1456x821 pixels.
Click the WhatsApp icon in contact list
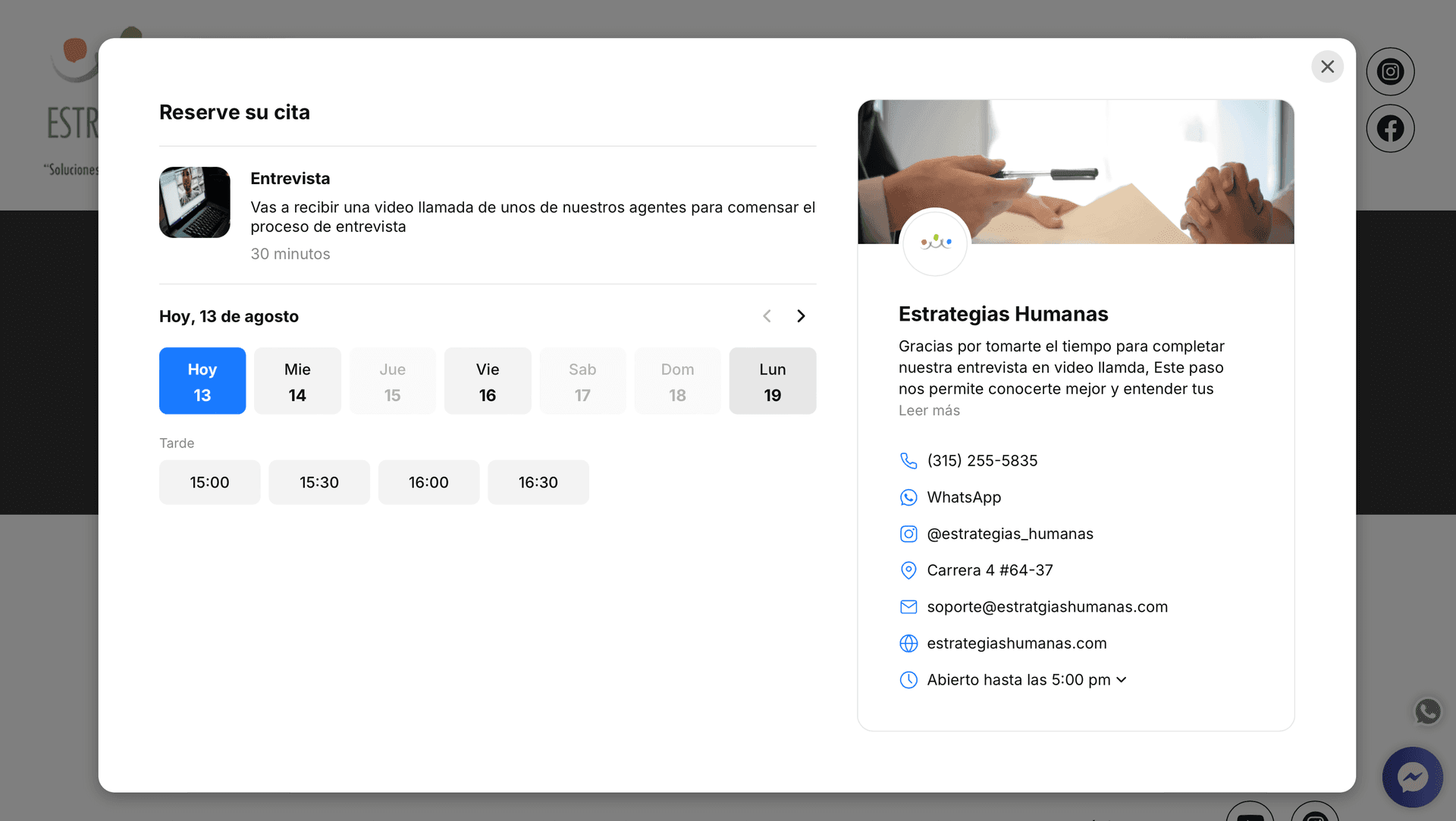(908, 497)
